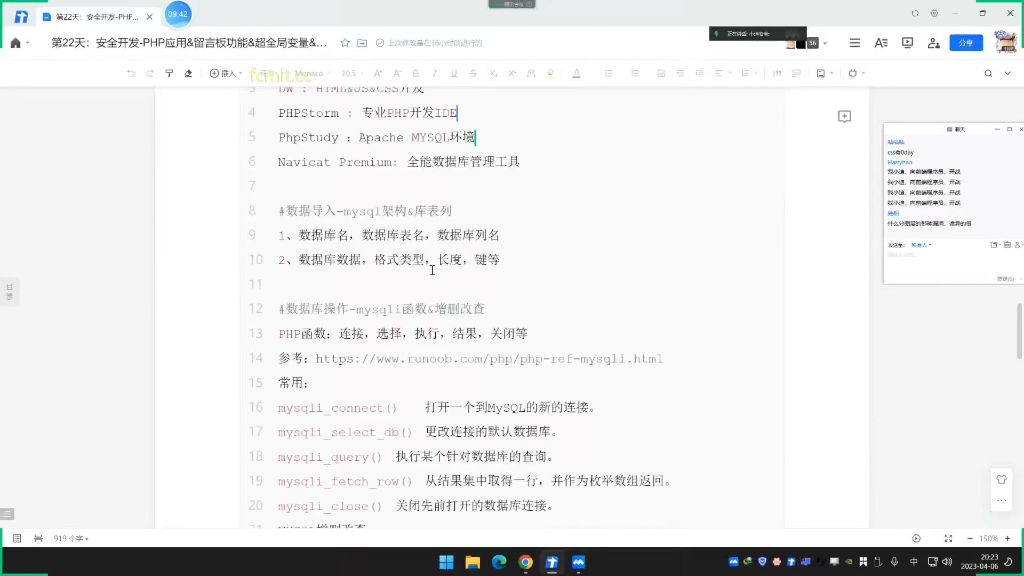Decrease font size with A- icon
Image resolution: width=1024 pixels, height=576 pixels.
[396, 73]
